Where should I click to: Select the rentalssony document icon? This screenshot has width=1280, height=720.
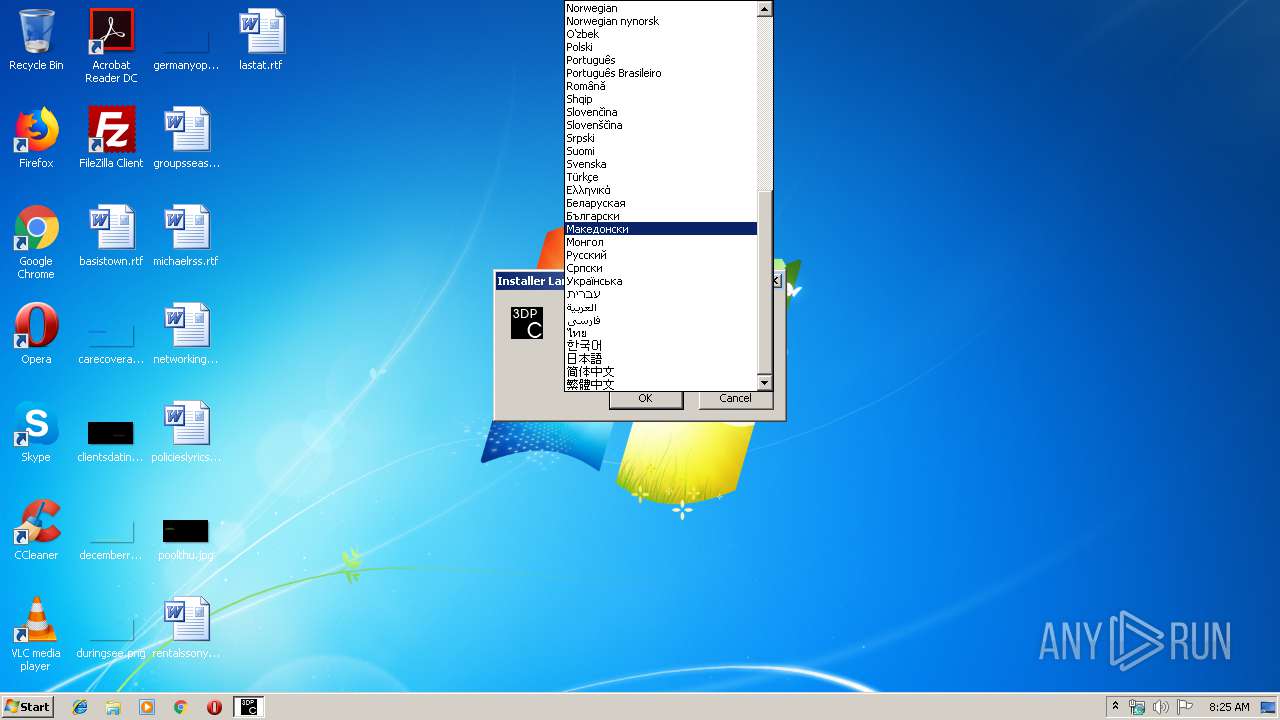(186, 628)
